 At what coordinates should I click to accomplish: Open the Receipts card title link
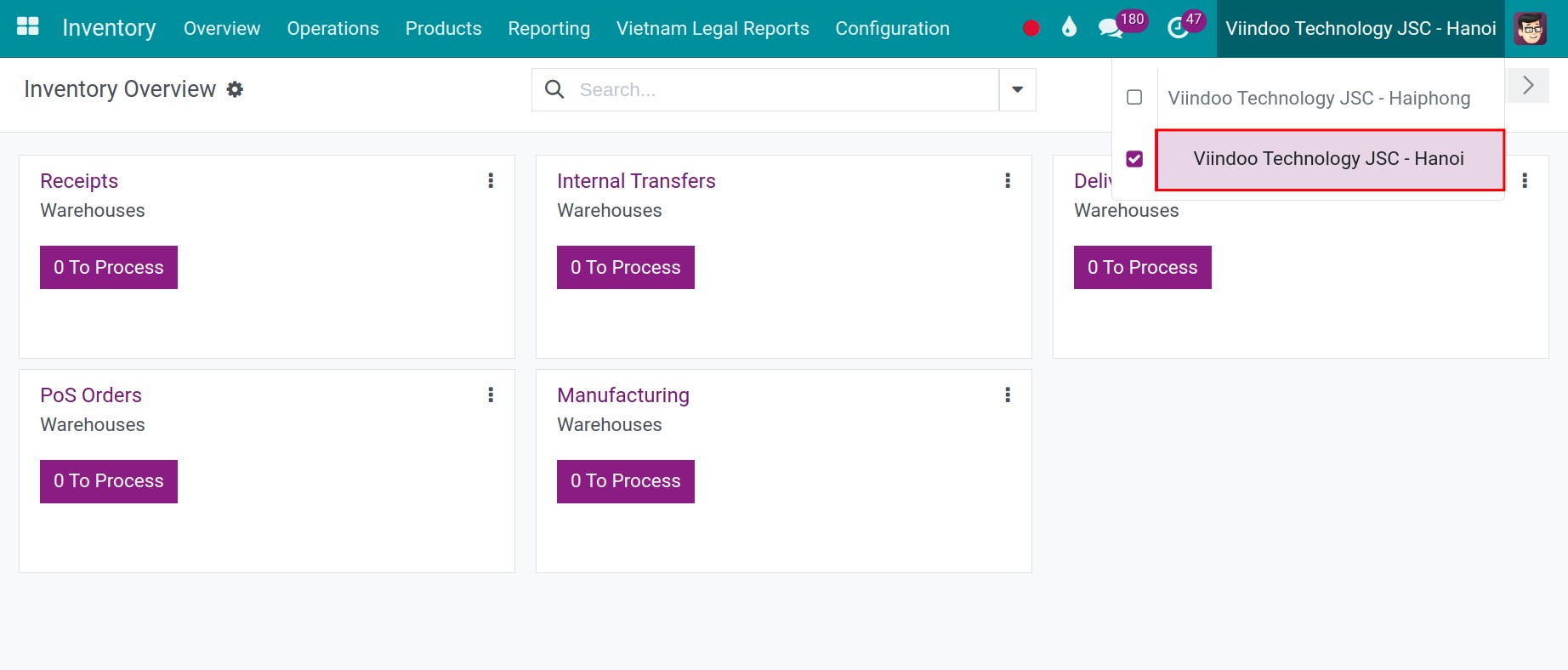click(x=79, y=181)
